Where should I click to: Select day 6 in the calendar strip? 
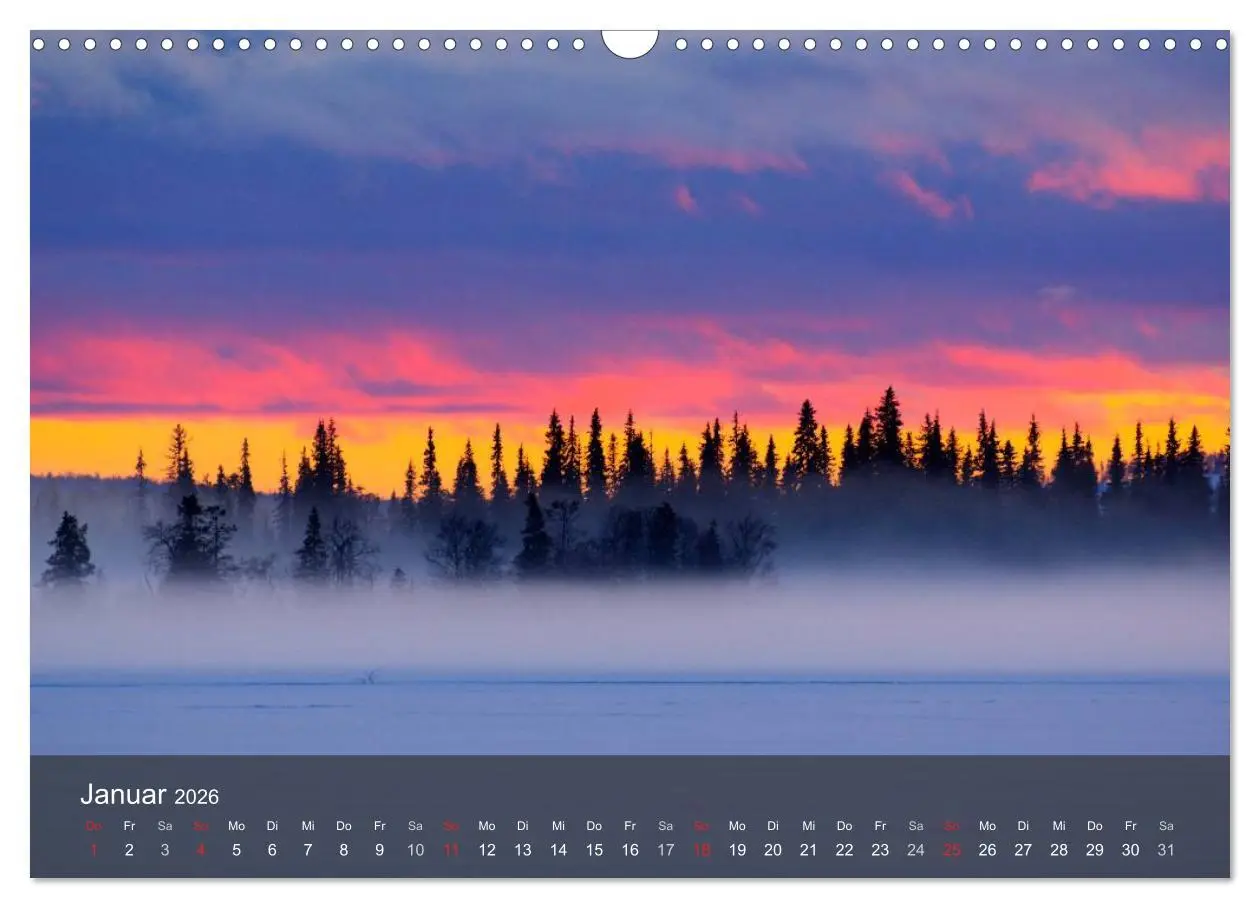[272, 850]
